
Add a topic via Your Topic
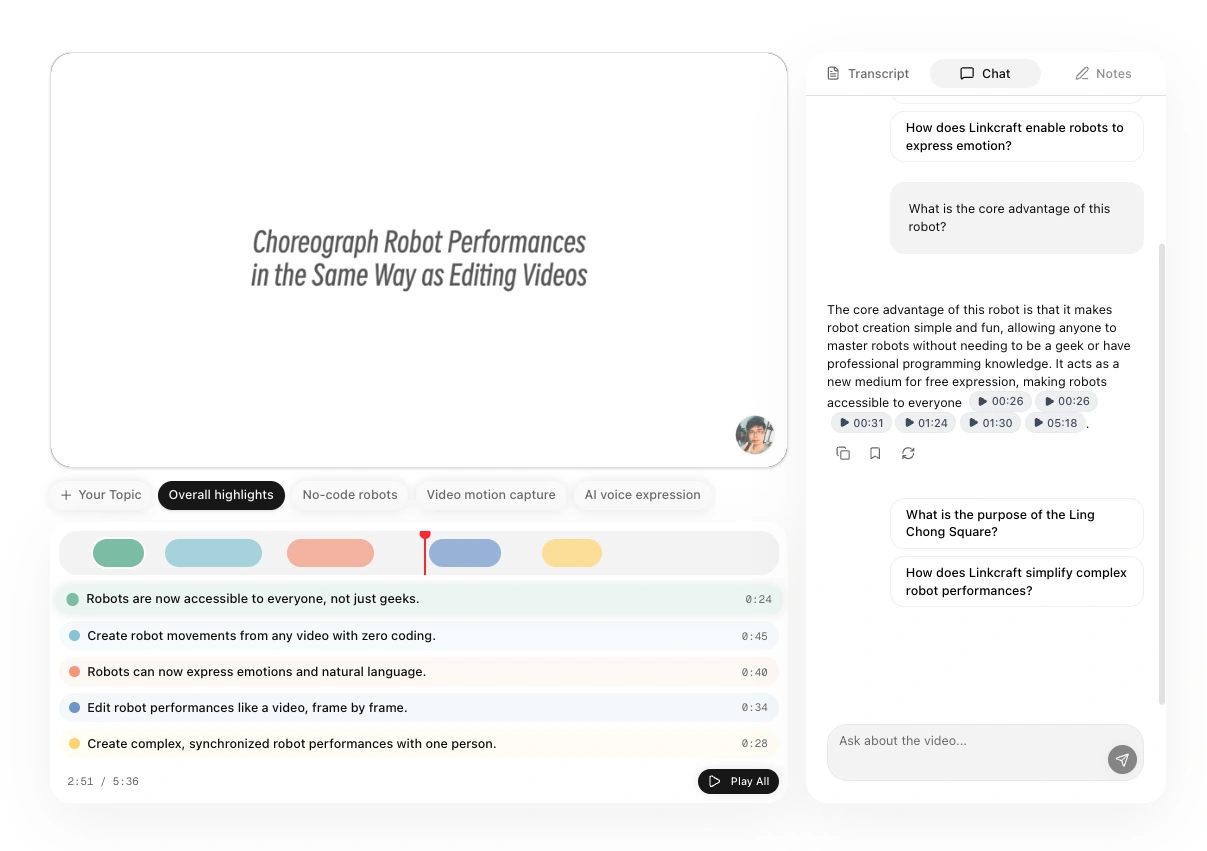(x=101, y=495)
